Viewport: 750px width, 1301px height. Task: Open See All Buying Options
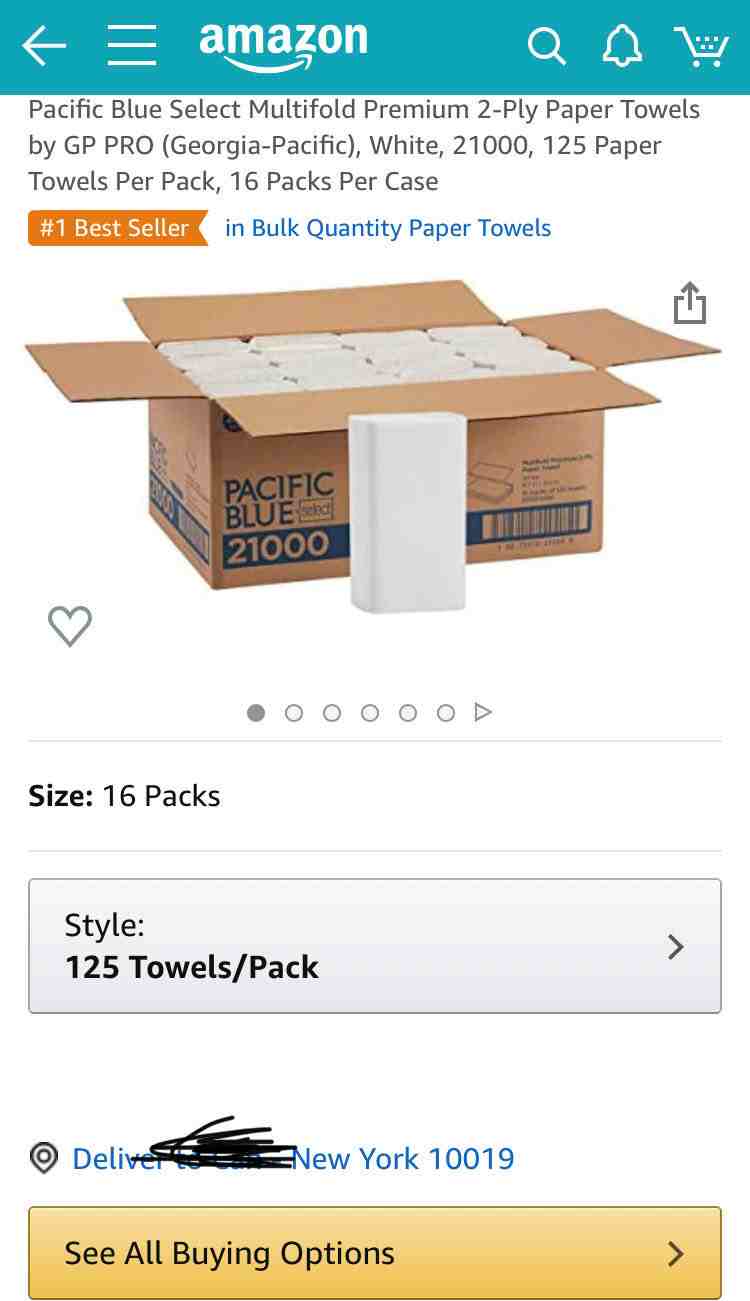click(375, 1253)
